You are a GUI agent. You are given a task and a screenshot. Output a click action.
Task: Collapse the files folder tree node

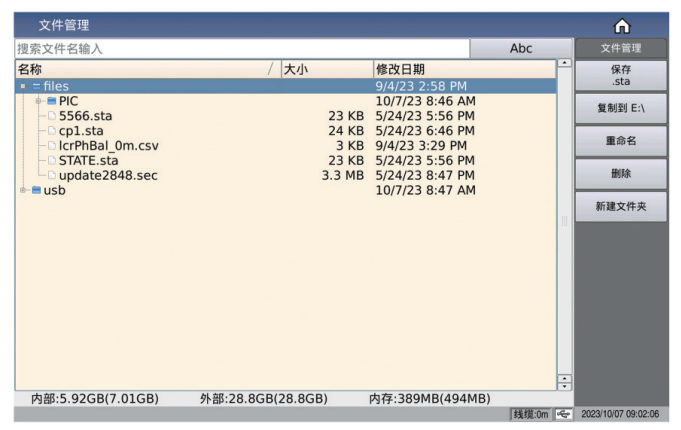tap(23, 86)
